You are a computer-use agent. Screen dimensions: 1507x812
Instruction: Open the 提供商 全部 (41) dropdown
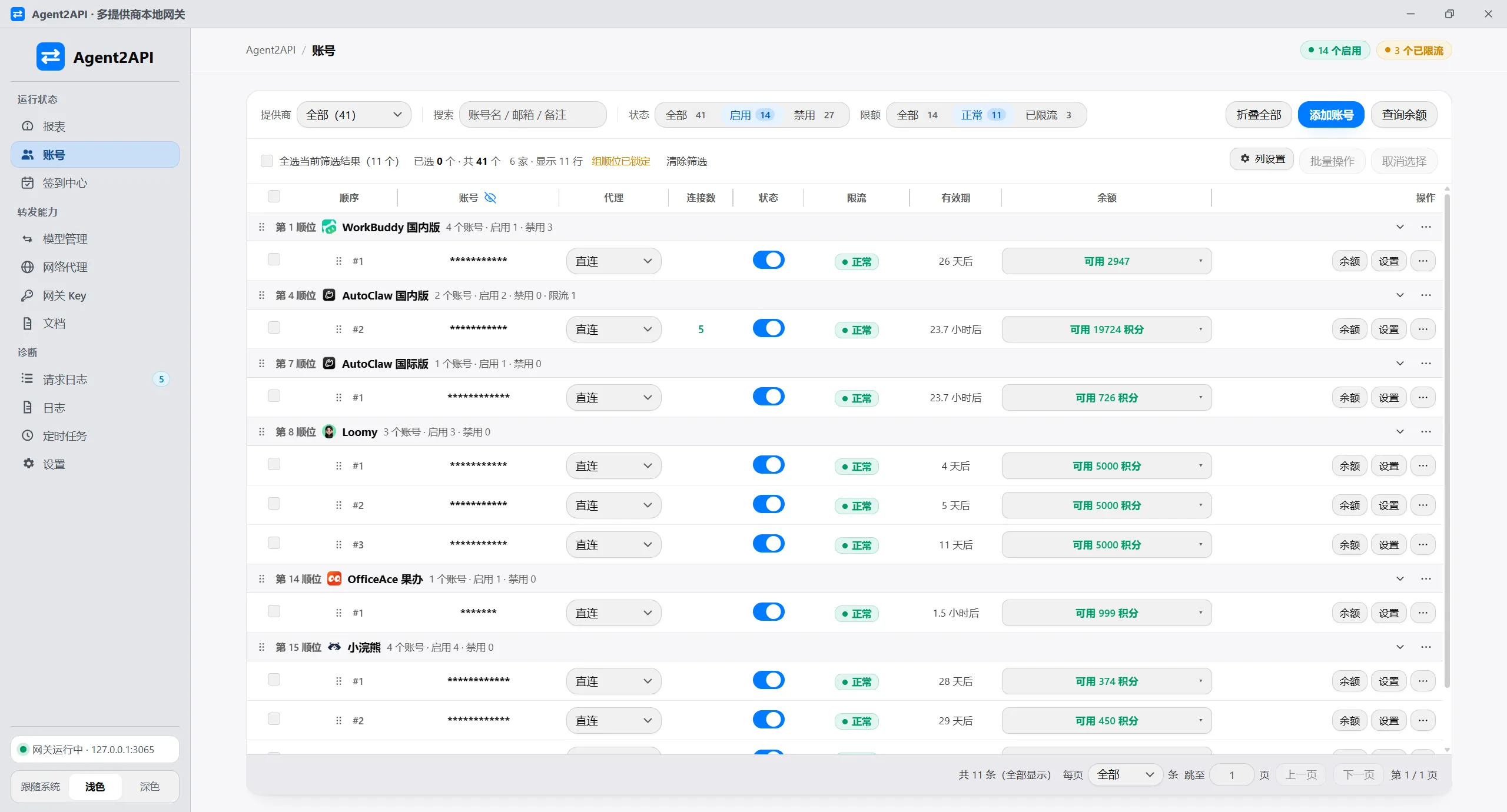(x=354, y=115)
